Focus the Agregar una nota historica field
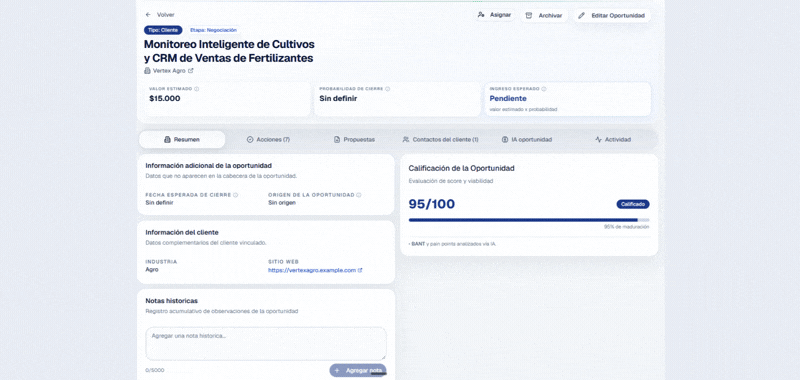Viewport: 800px width, 380px height. [266, 344]
